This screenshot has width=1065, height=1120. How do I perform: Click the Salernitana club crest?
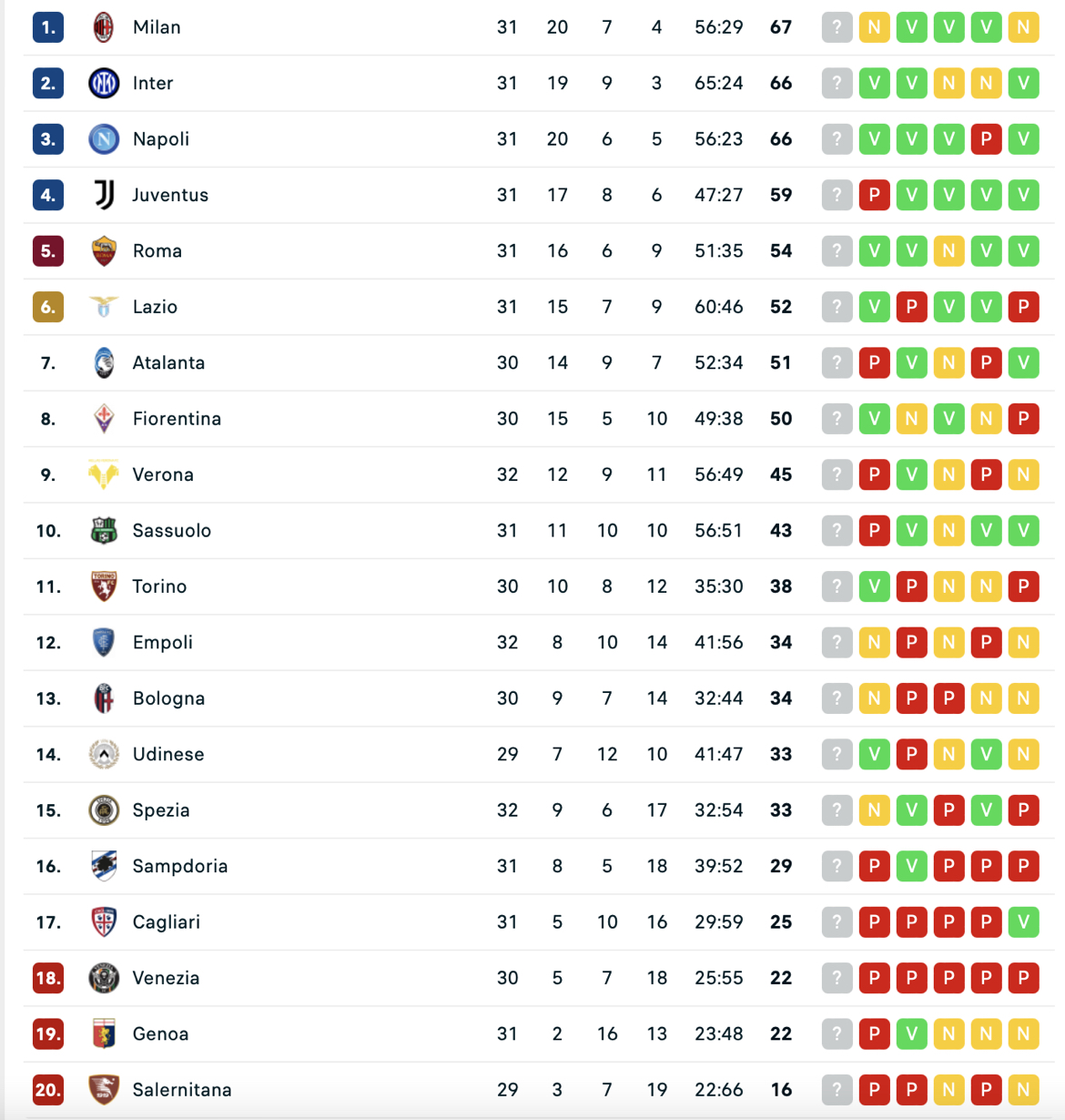pyautogui.click(x=104, y=1090)
